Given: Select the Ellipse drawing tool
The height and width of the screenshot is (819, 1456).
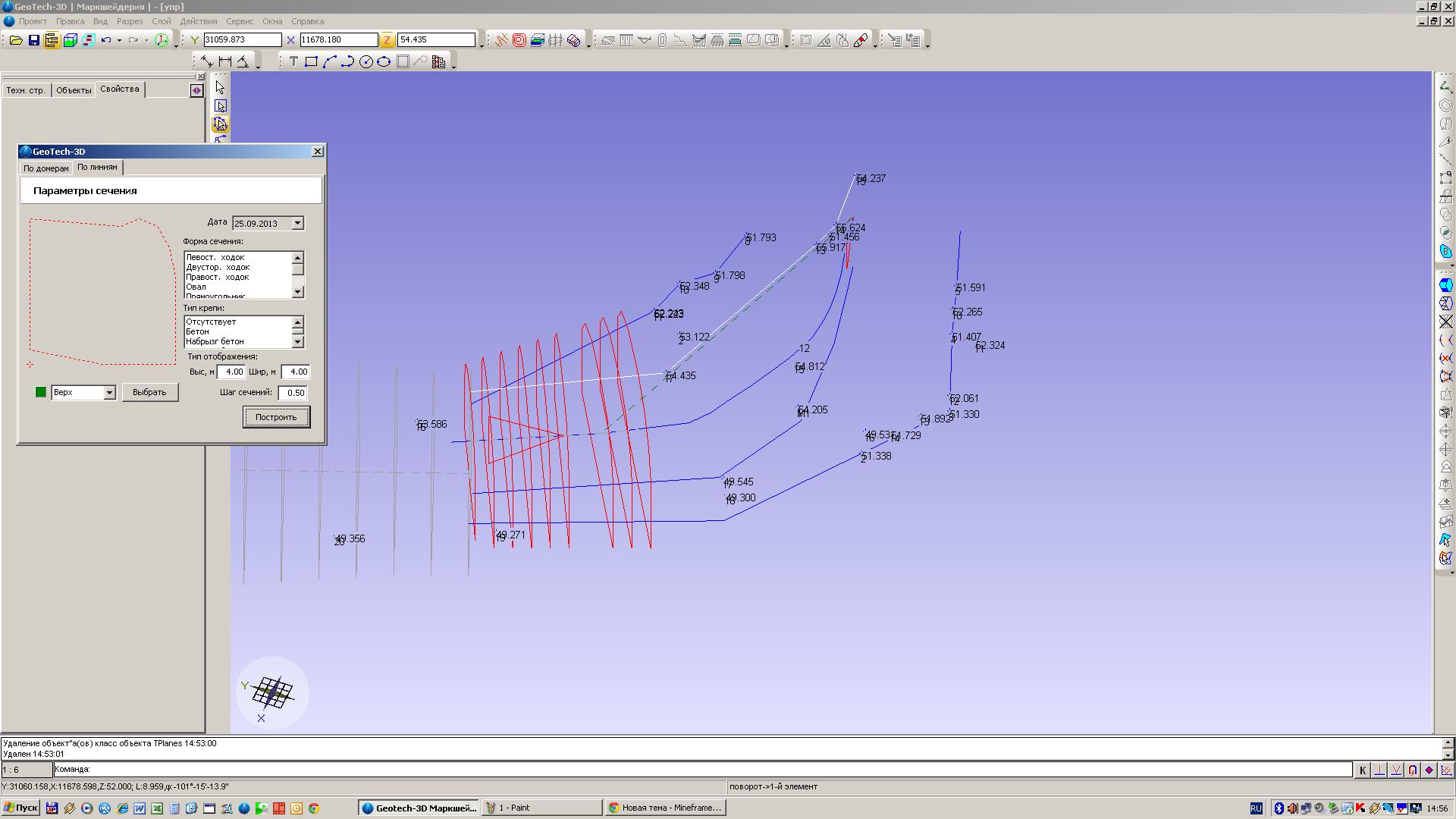Looking at the screenshot, I should point(384,62).
